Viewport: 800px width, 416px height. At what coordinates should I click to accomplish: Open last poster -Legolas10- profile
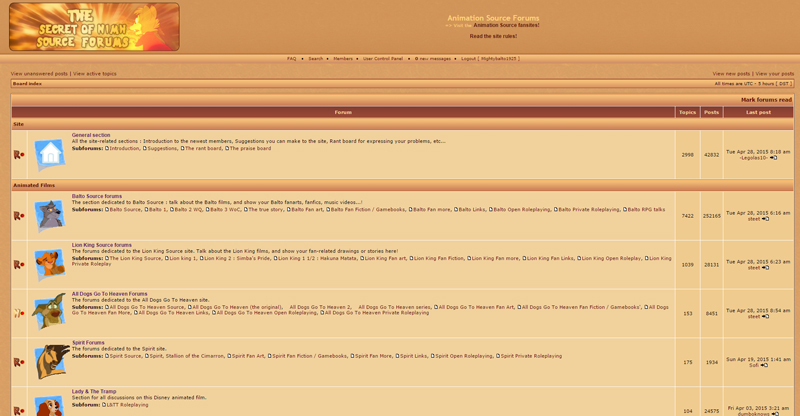754,158
